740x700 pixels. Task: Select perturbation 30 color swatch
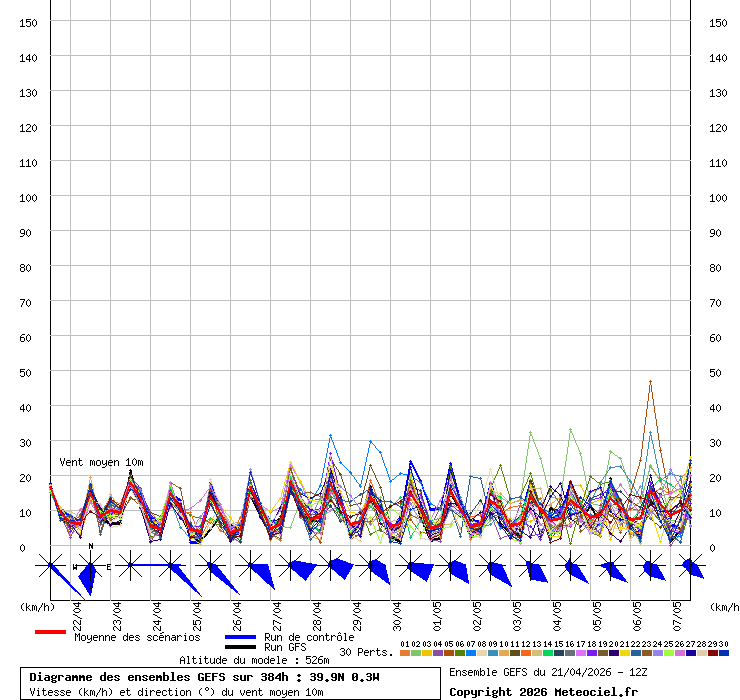pyautogui.click(x=724, y=653)
